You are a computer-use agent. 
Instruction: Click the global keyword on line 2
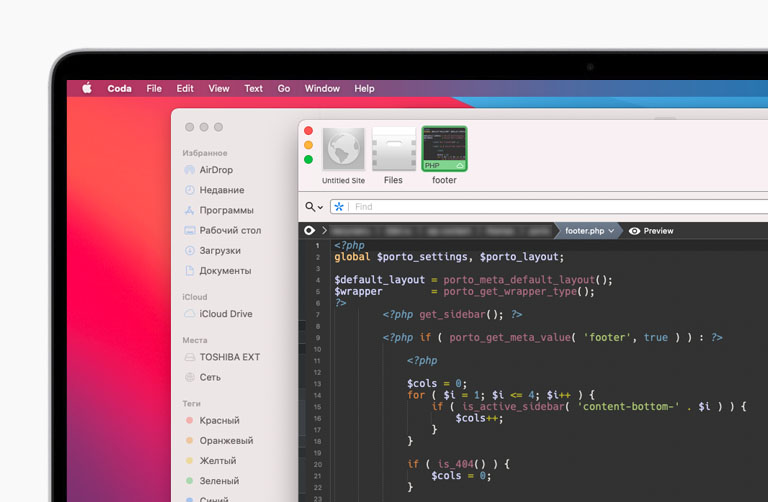click(x=352, y=257)
